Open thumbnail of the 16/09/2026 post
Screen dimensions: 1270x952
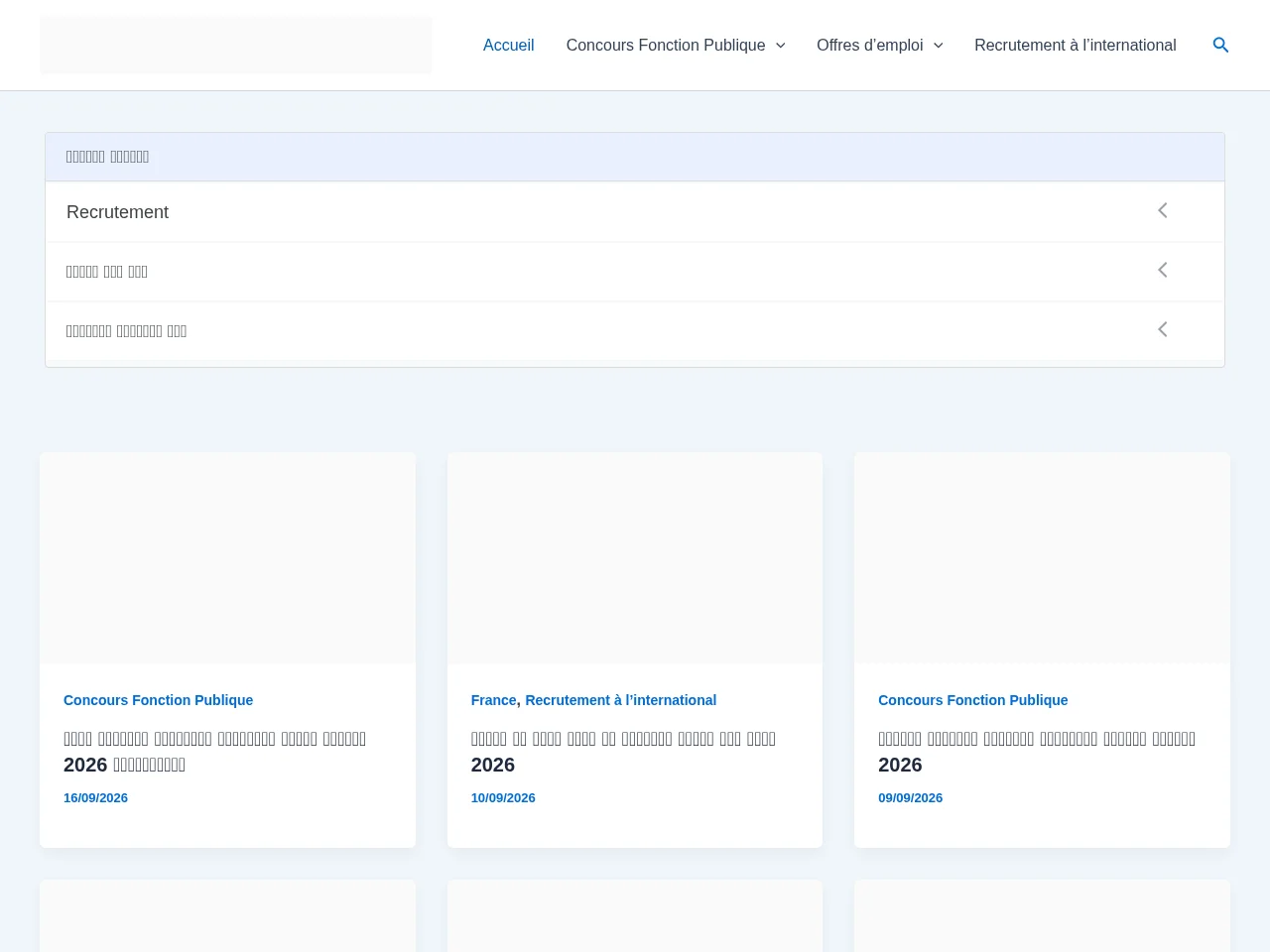click(227, 558)
